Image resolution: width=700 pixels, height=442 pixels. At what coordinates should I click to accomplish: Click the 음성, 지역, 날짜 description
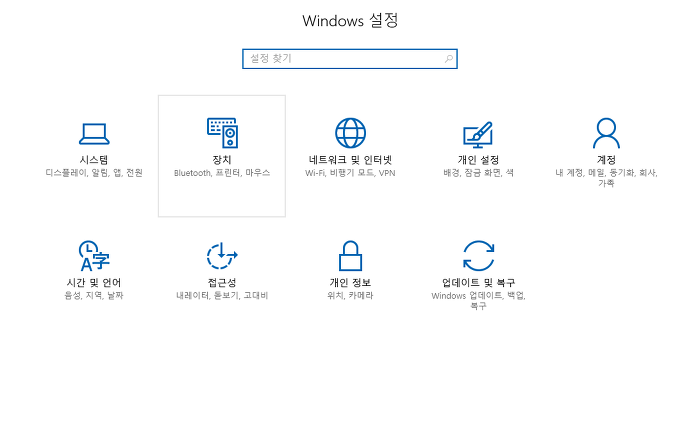94,295
